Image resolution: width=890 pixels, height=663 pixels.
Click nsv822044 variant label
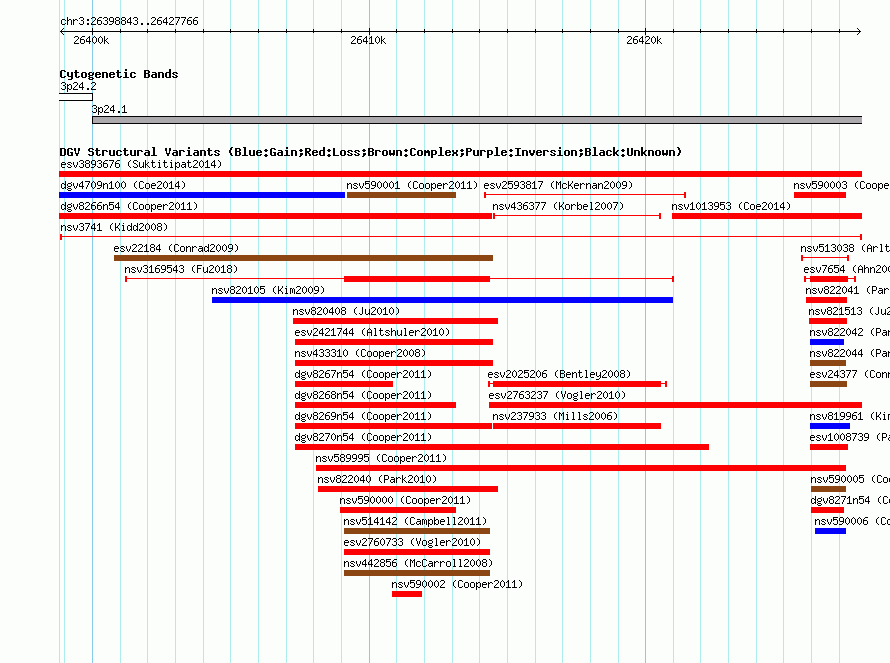(x=850, y=353)
